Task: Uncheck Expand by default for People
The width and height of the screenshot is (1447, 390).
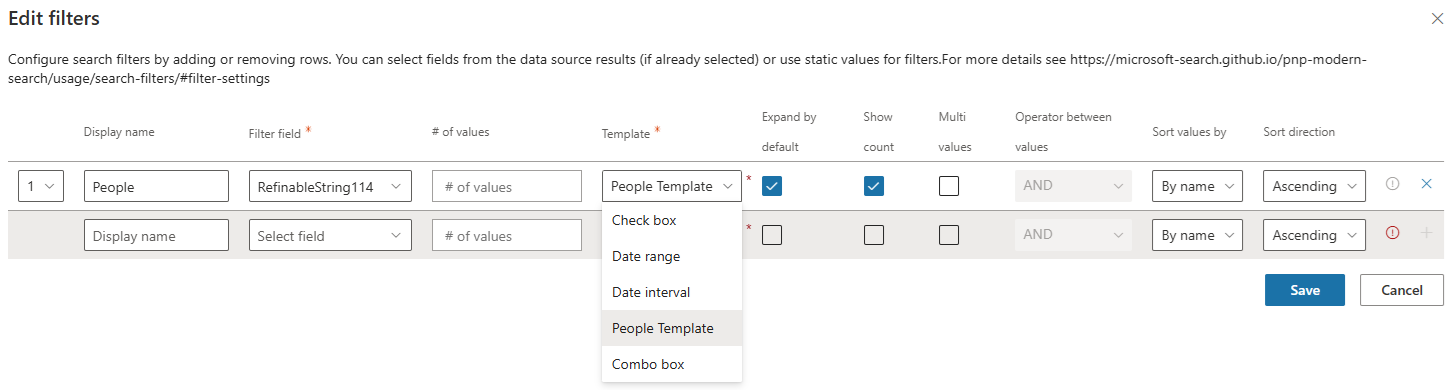Action: coord(772,186)
